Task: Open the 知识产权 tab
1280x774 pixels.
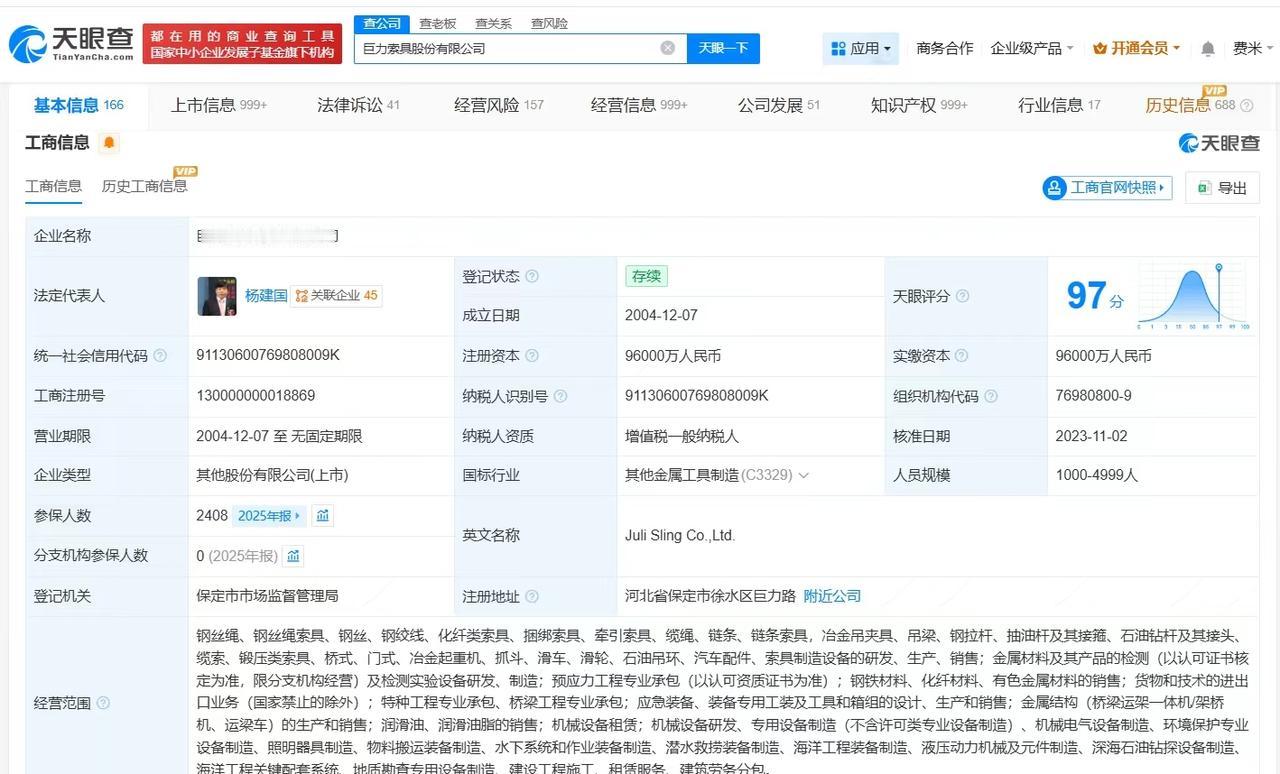Action: (919, 105)
